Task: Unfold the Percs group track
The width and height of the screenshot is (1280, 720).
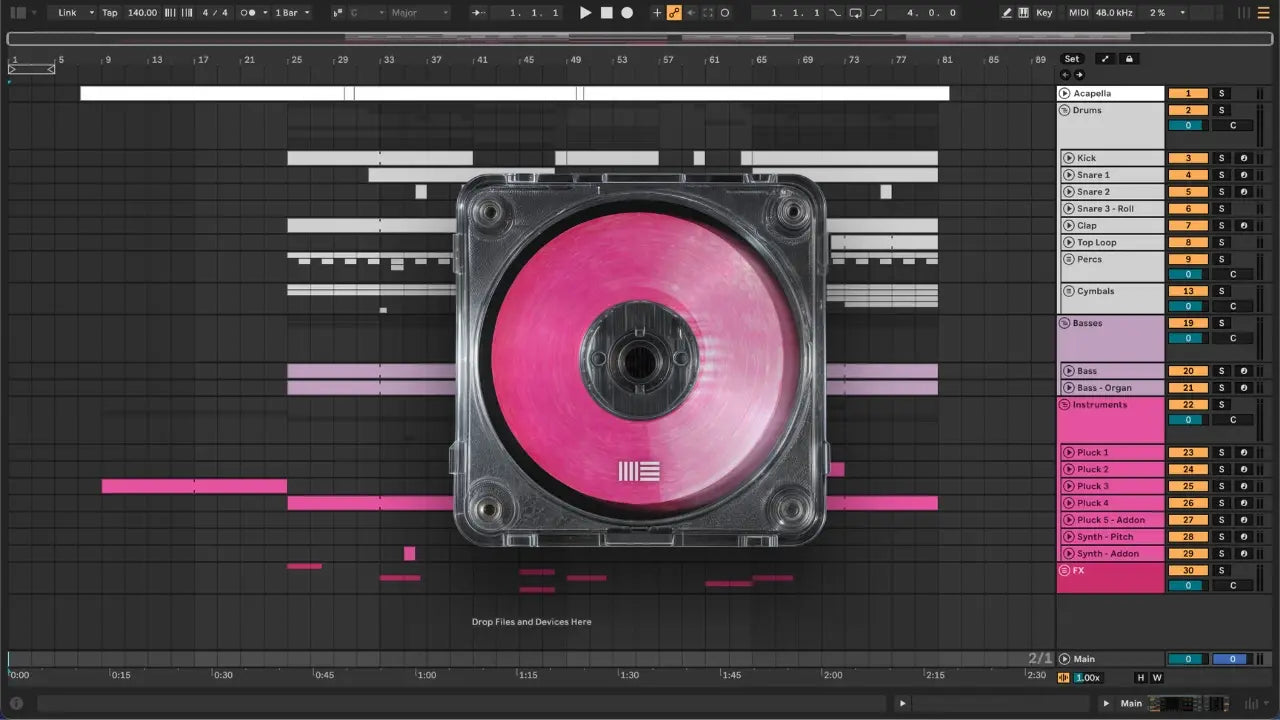Action: (1069, 259)
